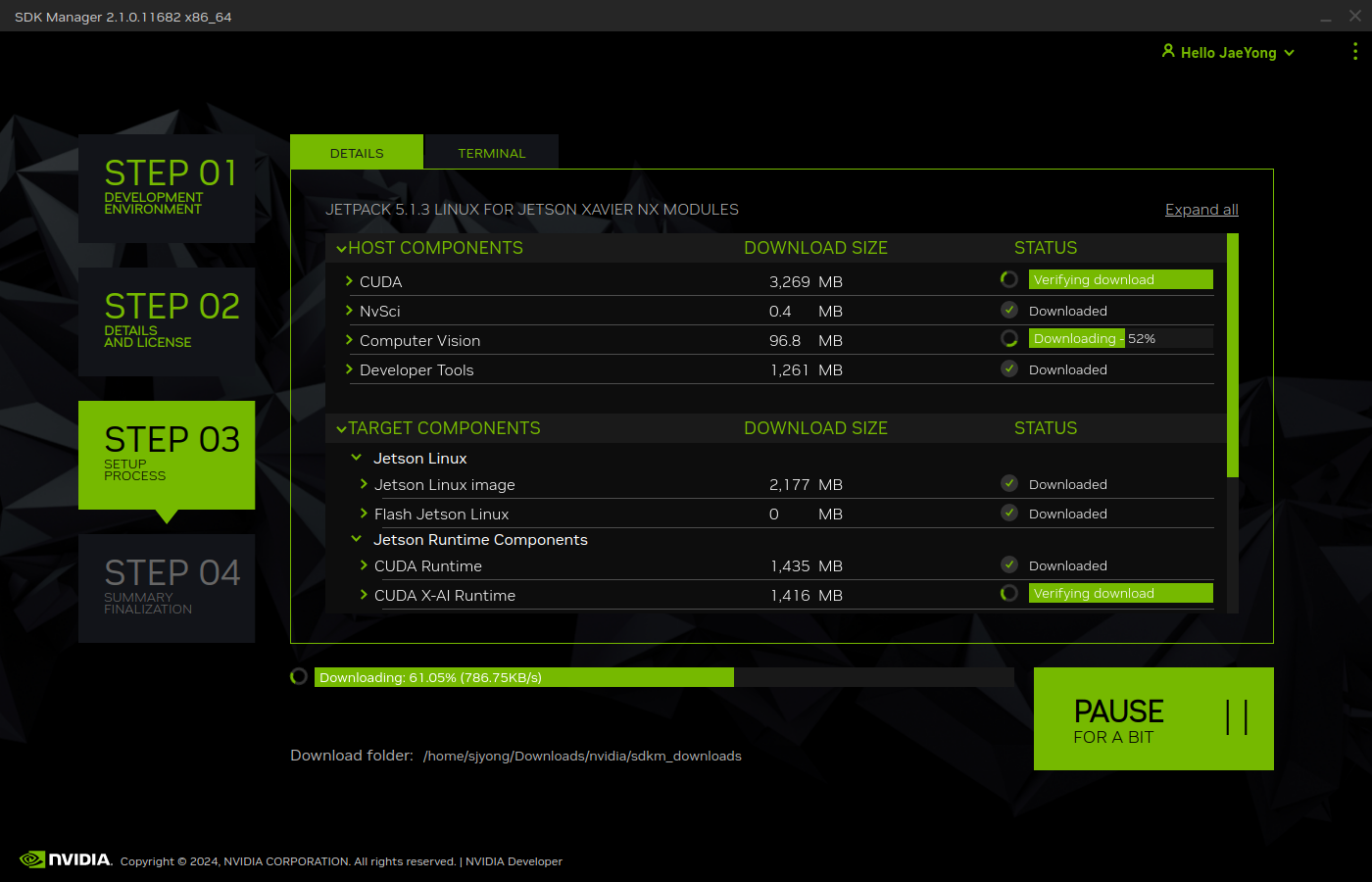The image size is (1372, 882).
Task: Click the overall Downloading 61.05% progress bar
Action: coord(663,677)
